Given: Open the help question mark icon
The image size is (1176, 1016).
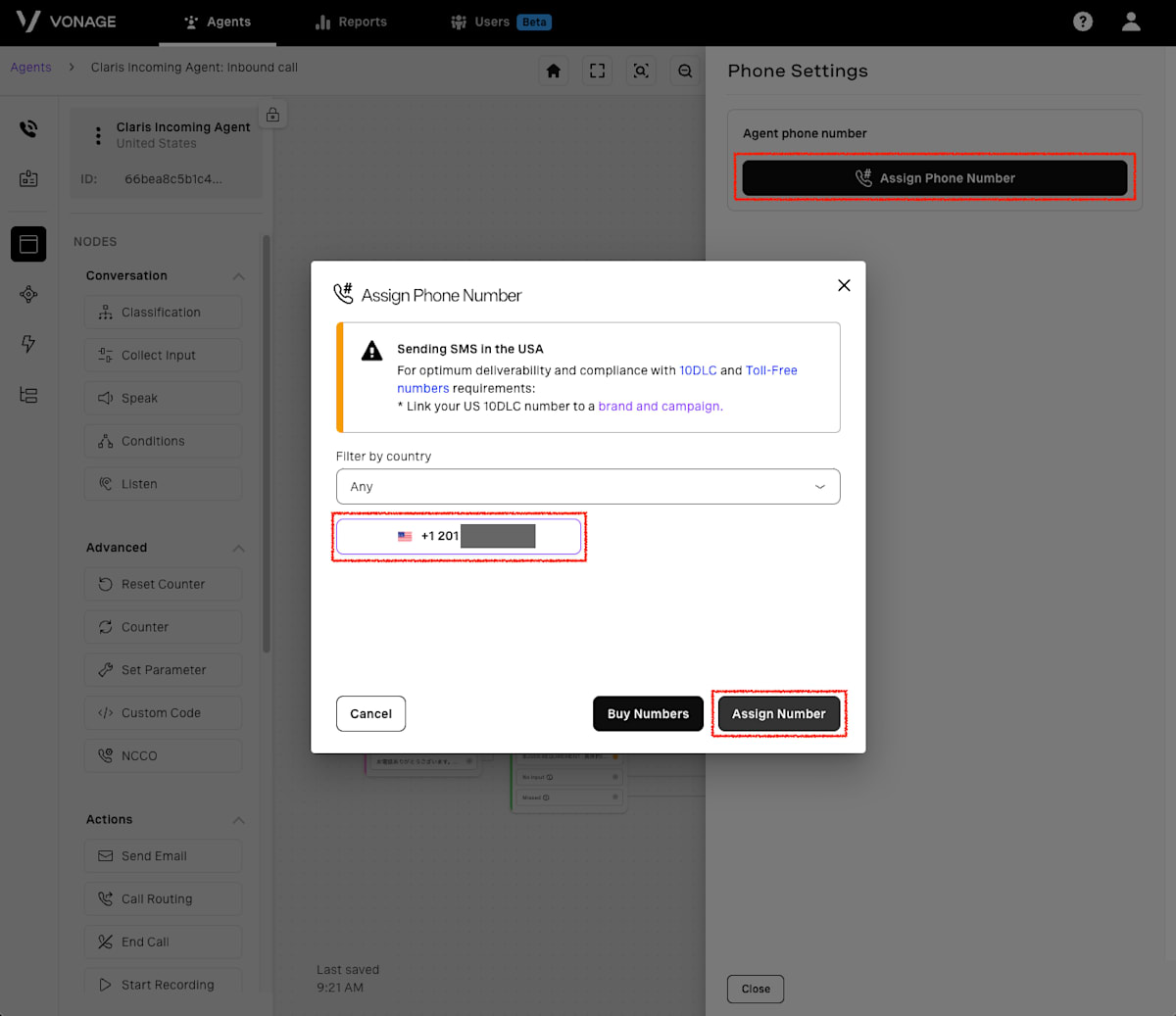Looking at the screenshot, I should point(1082,21).
